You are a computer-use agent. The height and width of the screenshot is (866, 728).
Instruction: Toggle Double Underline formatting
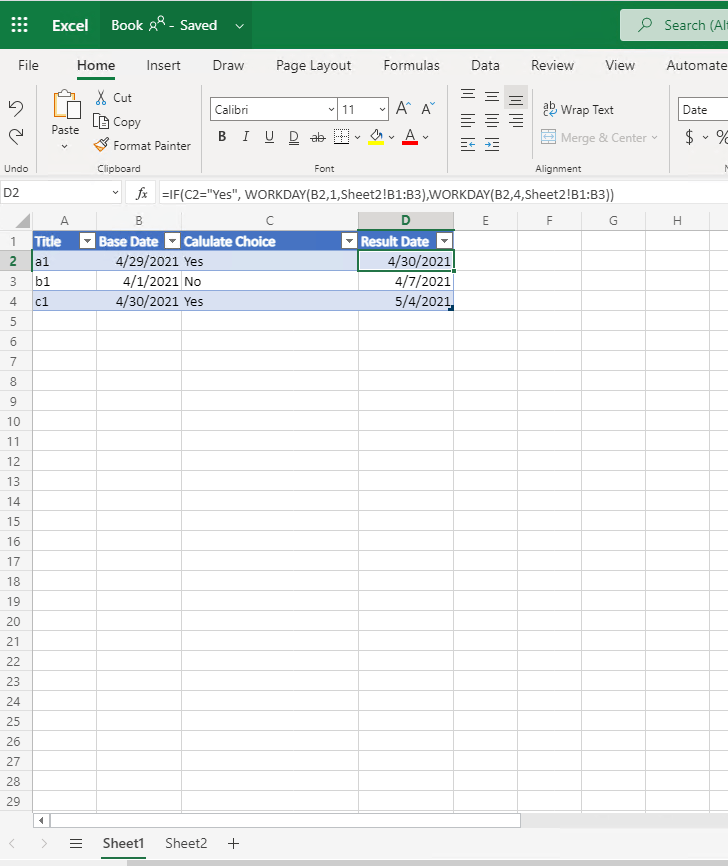(294, 137)
